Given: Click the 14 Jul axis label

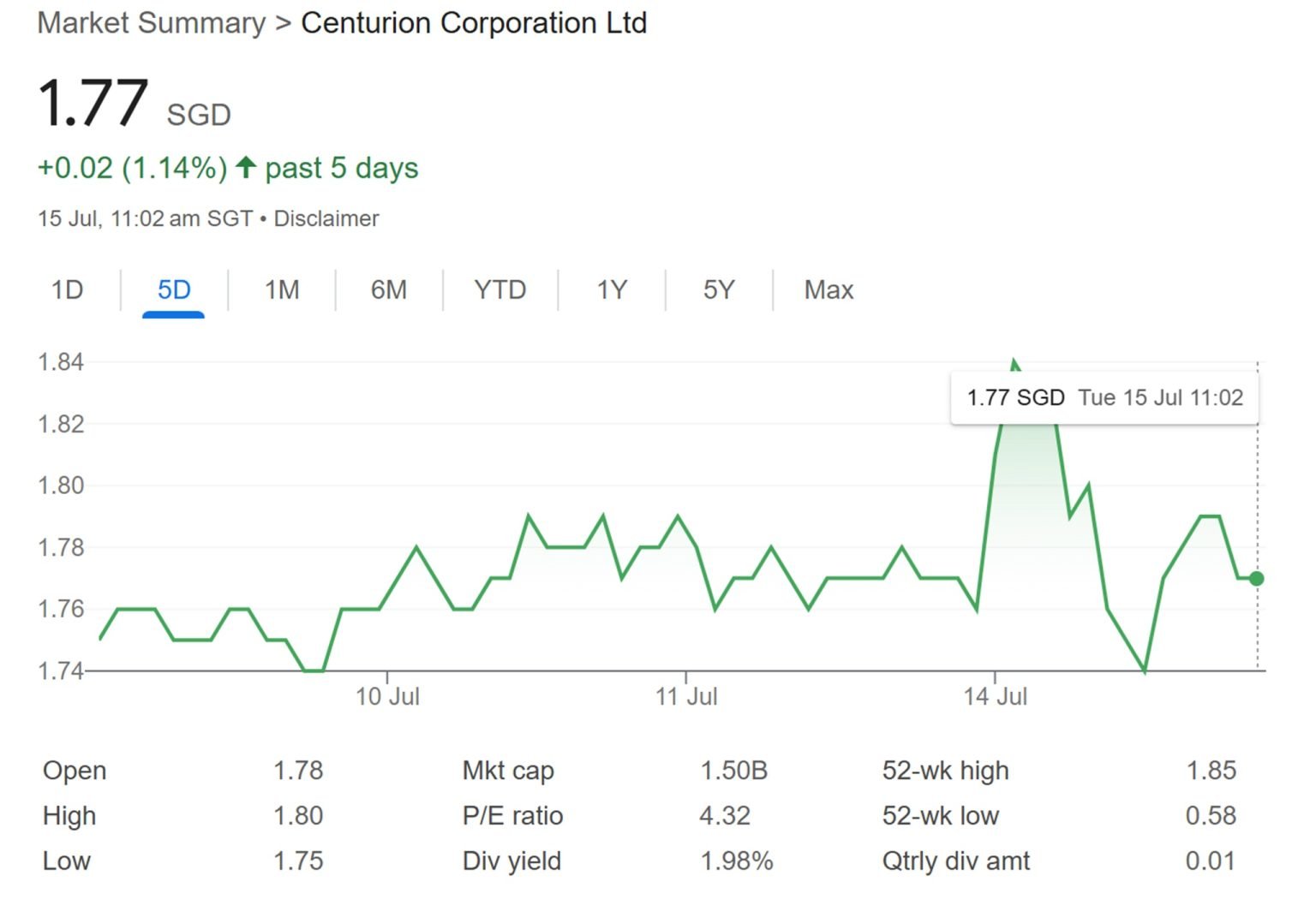Looking at the screenshot, I should point(999,697).
